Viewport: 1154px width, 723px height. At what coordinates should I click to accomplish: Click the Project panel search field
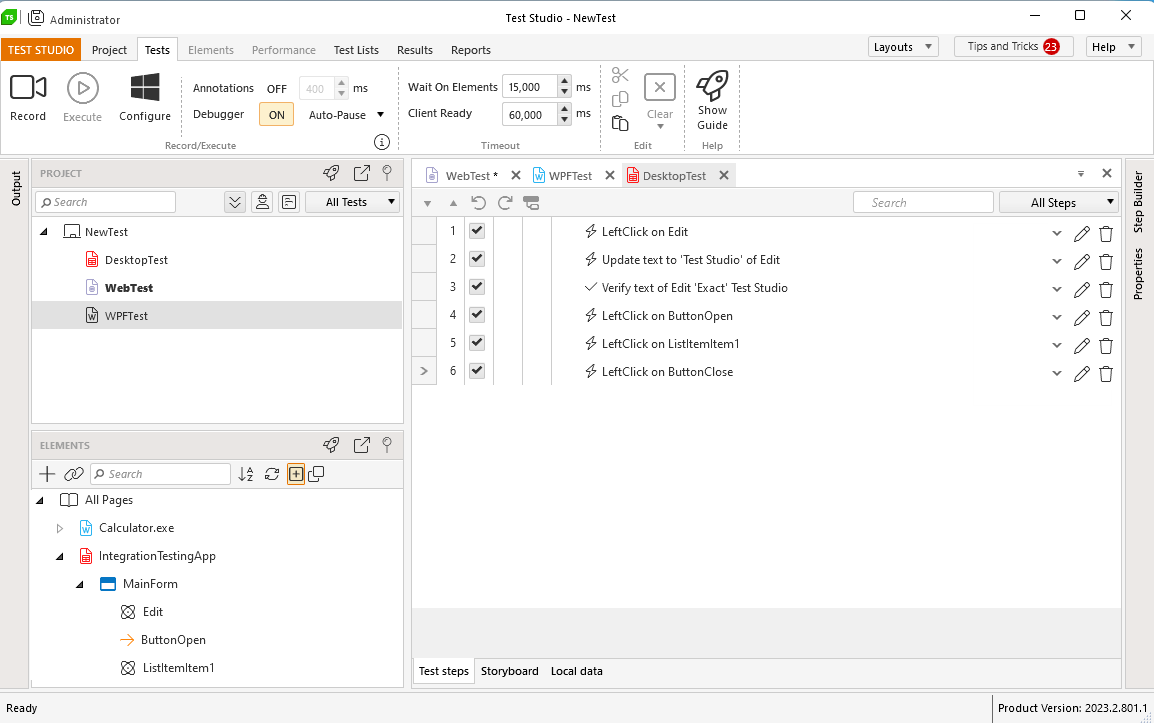click(x=105, y=202)
